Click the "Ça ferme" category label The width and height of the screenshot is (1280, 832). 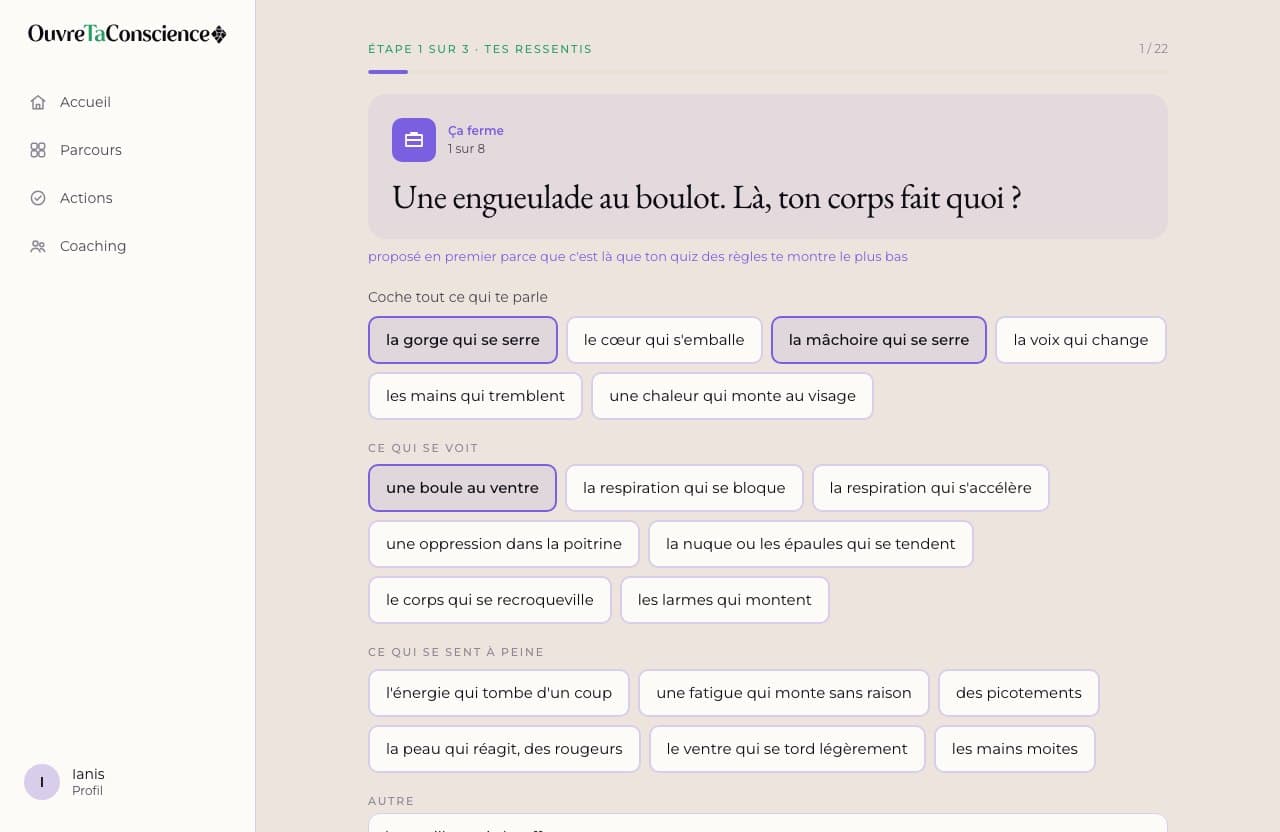(476, 131)
